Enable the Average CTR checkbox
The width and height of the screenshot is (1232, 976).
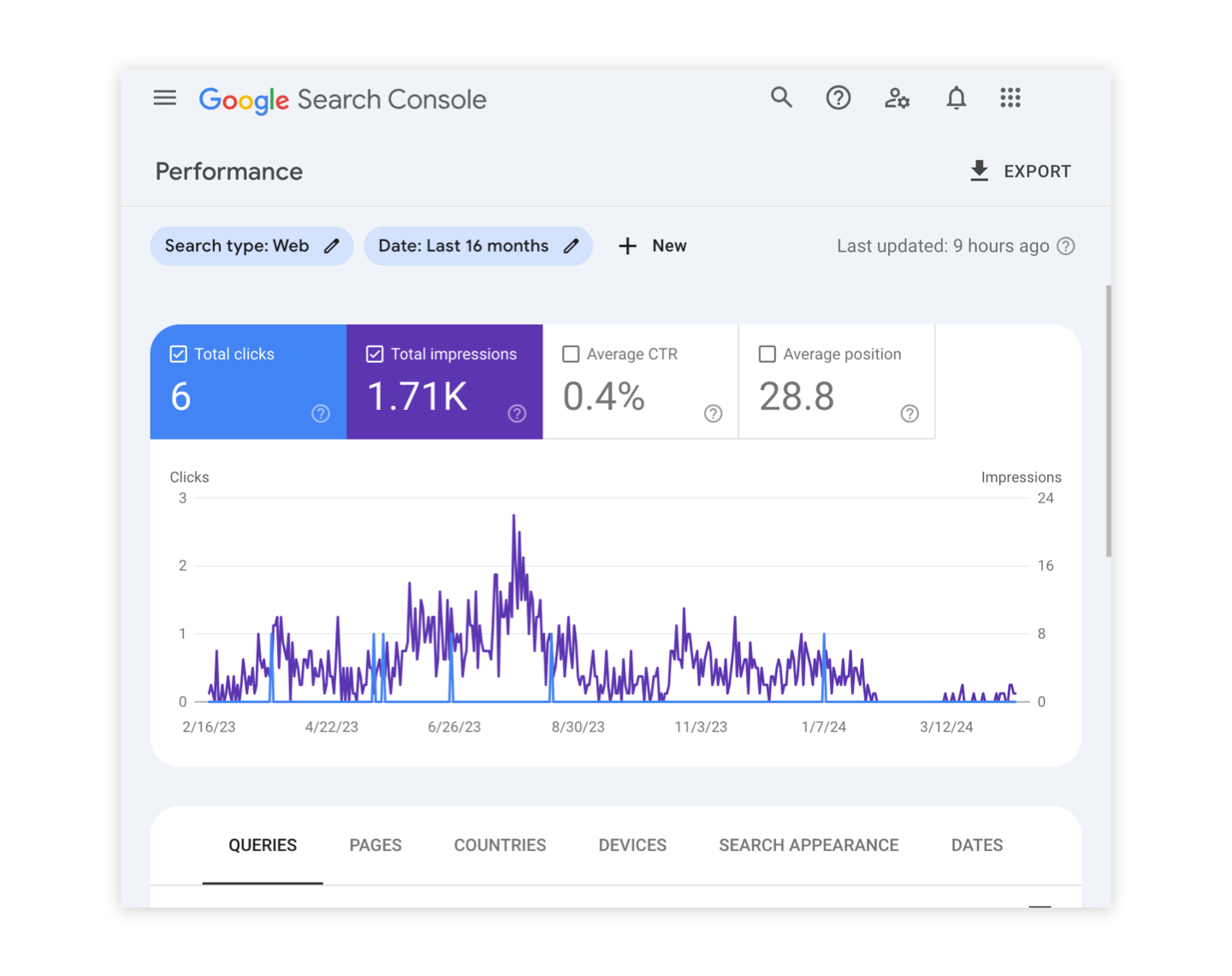tap(571, 354)
